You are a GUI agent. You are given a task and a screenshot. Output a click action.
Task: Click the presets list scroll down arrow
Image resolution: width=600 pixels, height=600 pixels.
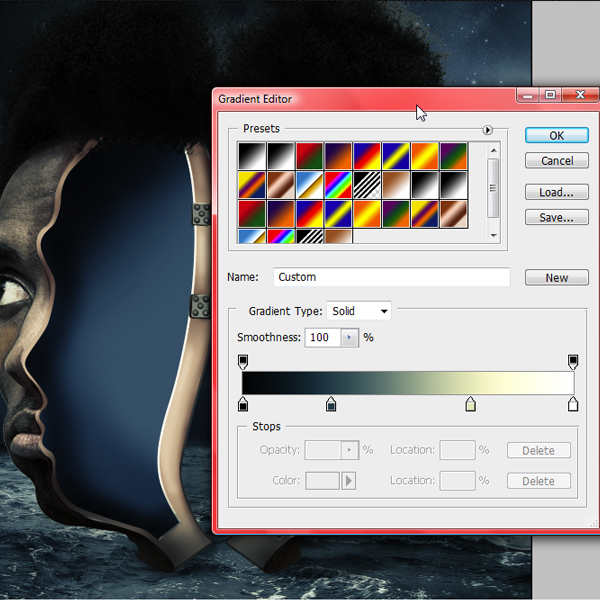click(x=494, y=235)
